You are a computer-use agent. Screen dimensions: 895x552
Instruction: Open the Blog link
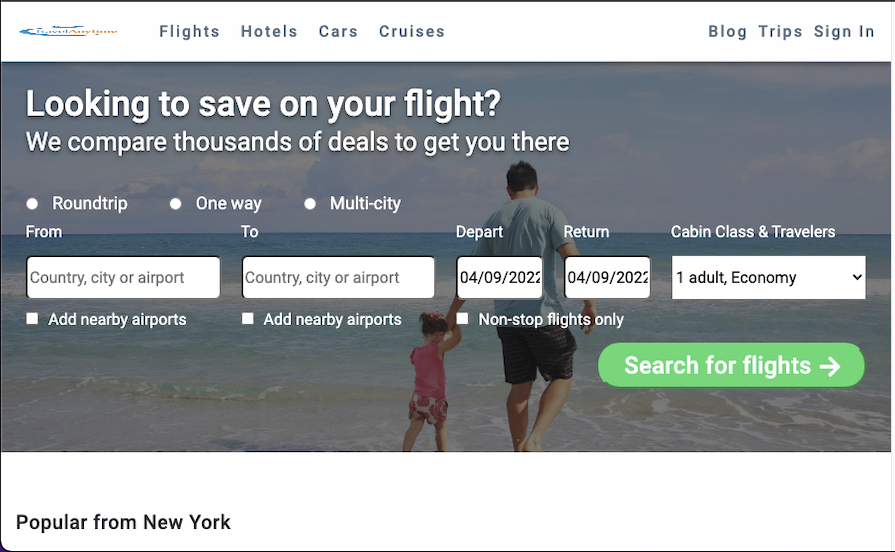728,31
